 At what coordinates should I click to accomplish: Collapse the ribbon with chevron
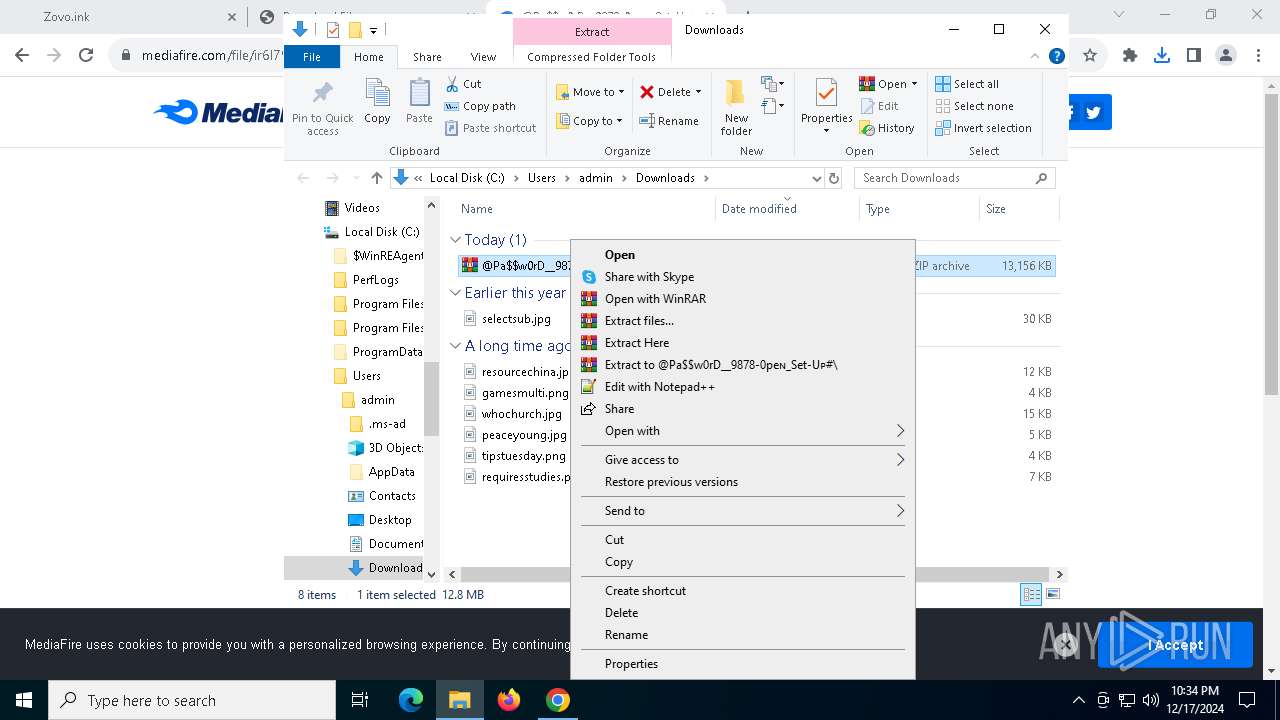point(1035,57)
